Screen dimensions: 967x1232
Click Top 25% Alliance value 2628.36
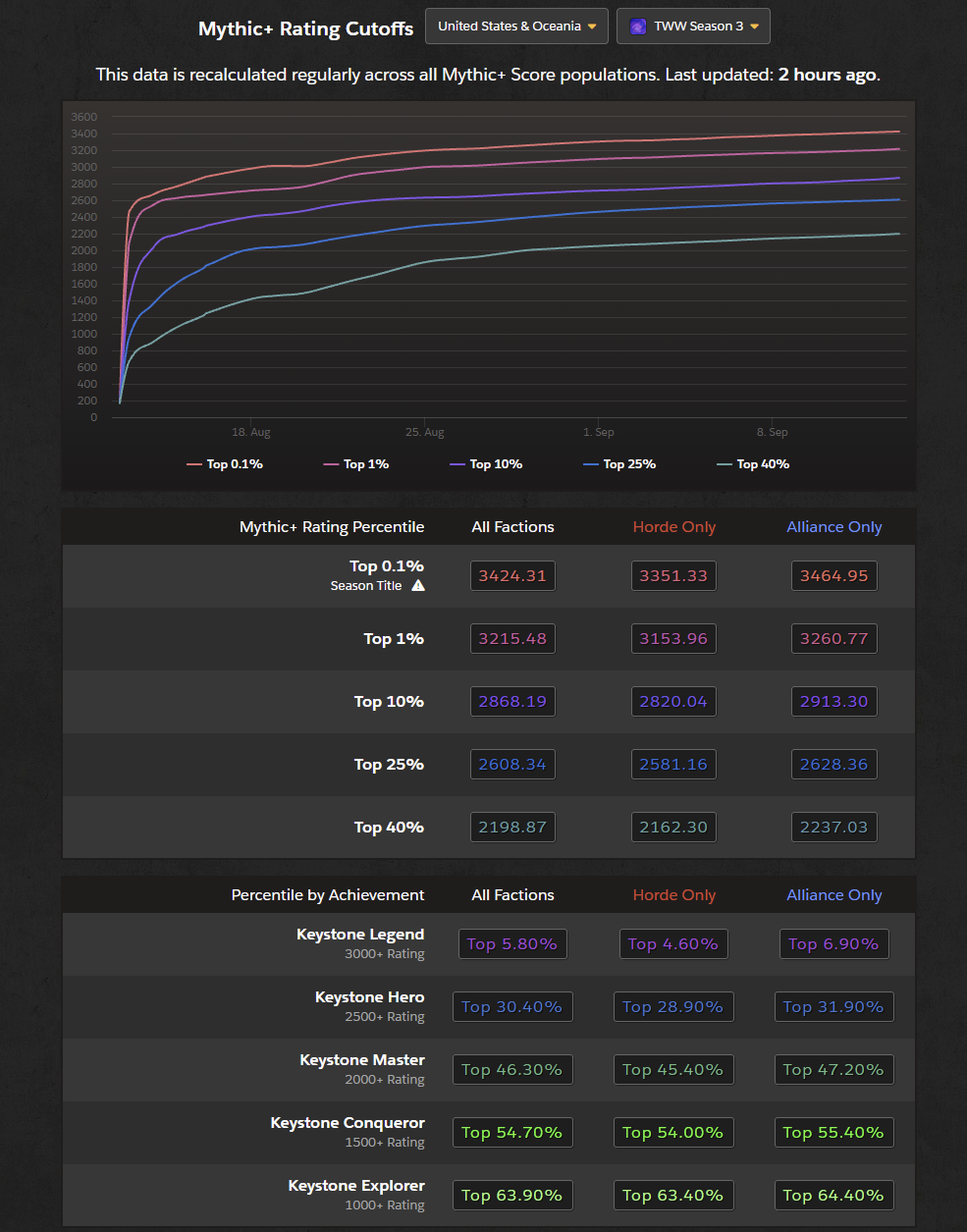point(834,765)
